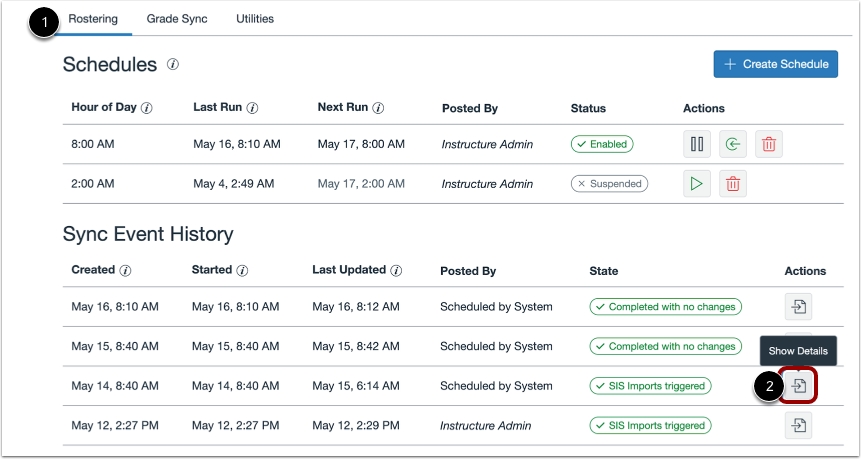This screenshot has height=459, width=861.
Task: Delete the 8:00 AM schedule
Action: click(769, 144)
